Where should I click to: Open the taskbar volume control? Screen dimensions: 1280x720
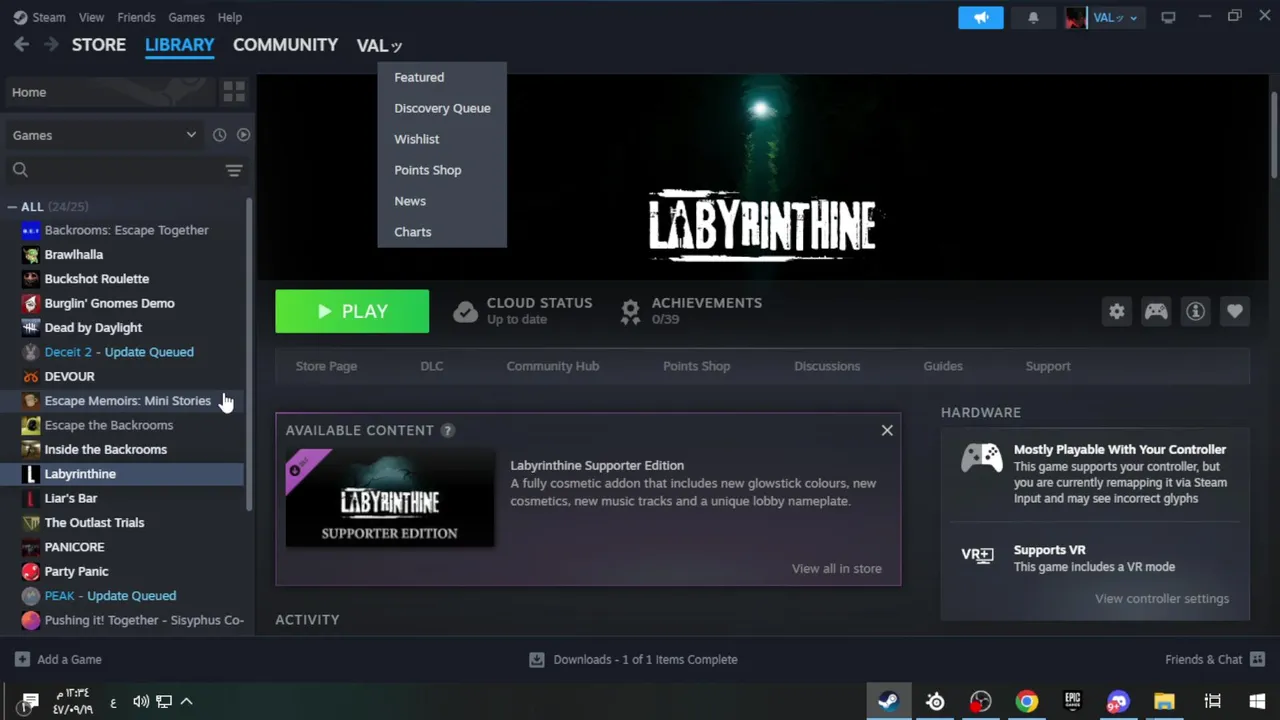pyautogui.click(x=140, y=701)
